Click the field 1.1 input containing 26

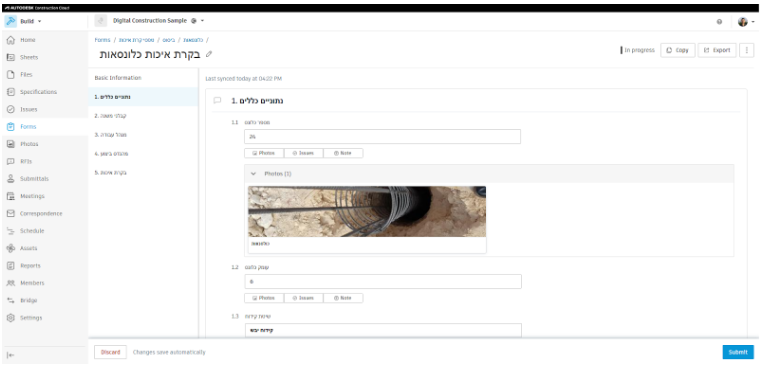(382, 137)
